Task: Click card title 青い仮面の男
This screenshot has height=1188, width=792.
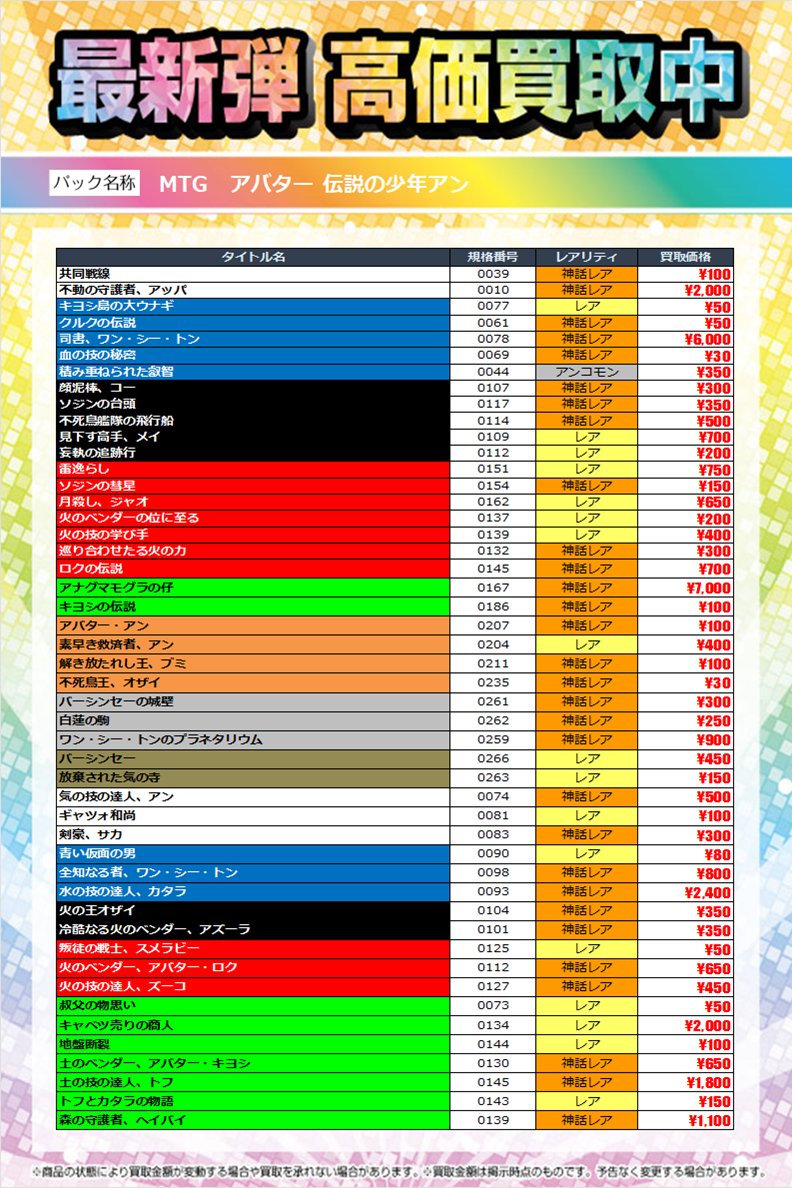Action: [x=98, y=852]
